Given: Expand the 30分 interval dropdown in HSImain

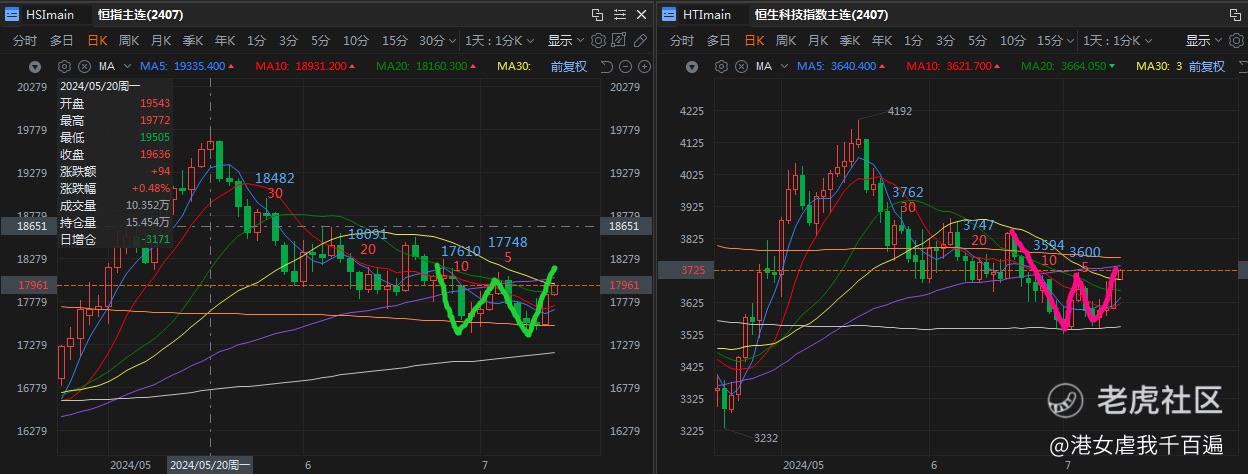Looking at the screenshot, I should [436, 41].
